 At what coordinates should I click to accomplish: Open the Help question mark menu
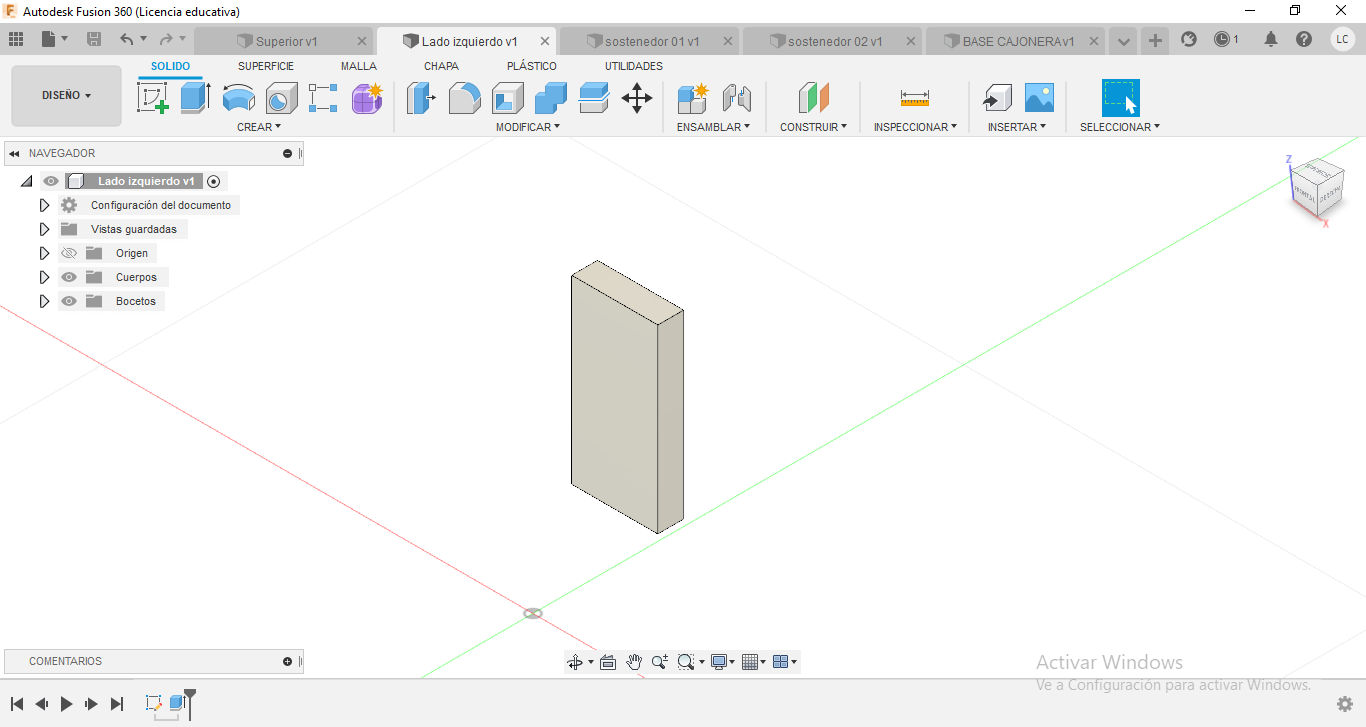(1304, 39)
